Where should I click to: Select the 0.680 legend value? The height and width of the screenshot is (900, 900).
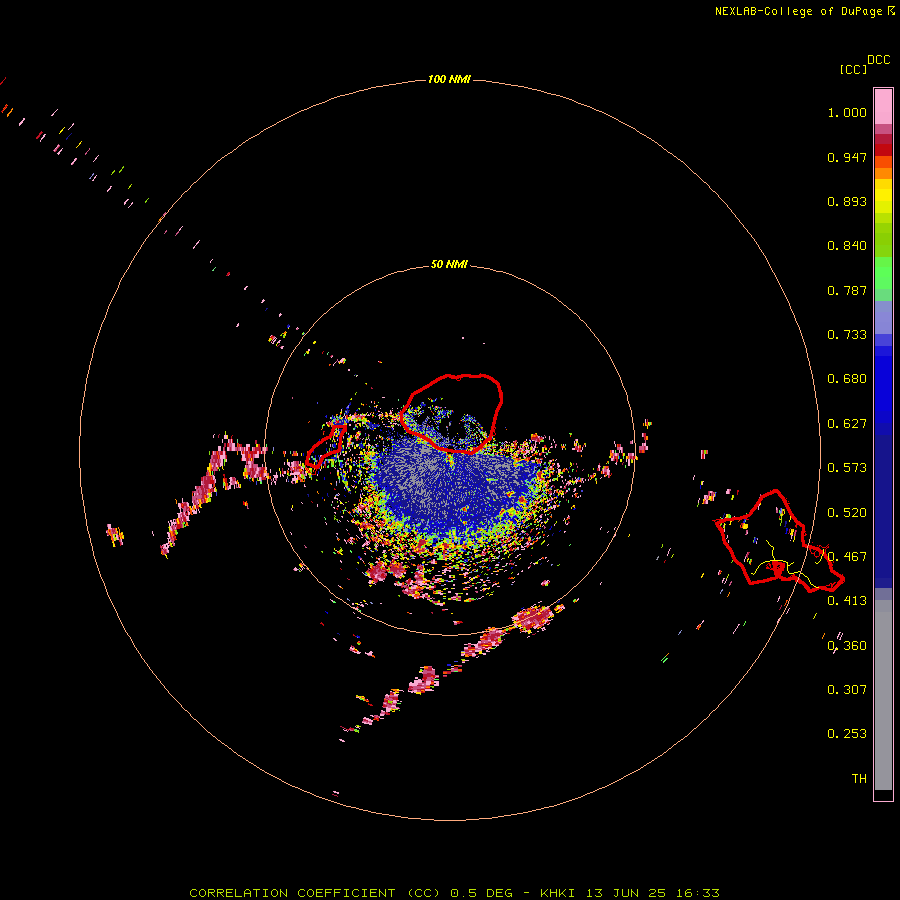click(847, 379)
